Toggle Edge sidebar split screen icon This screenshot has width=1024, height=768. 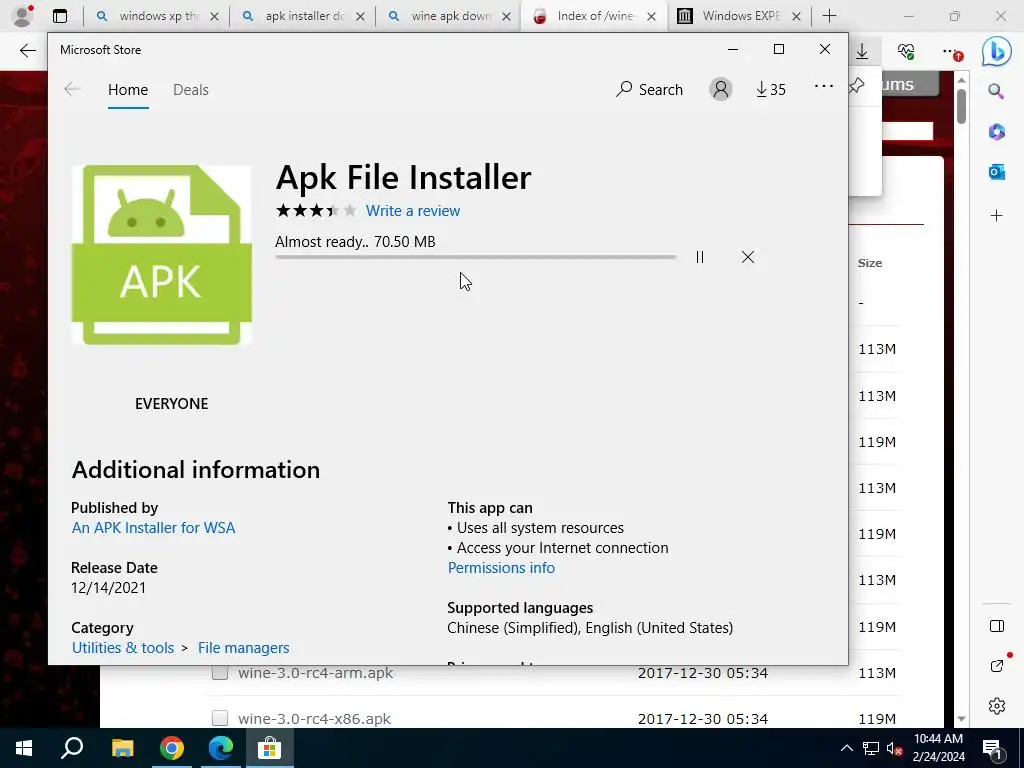(x=997, y=626)
